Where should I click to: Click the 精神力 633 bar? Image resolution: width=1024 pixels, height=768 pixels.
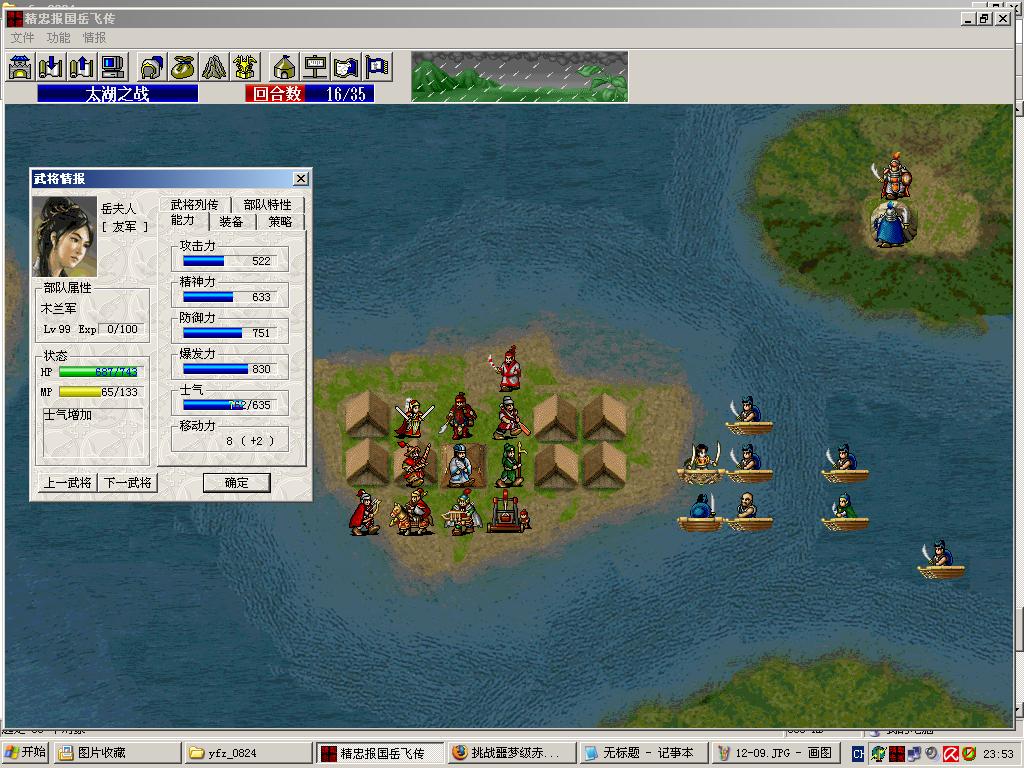click(x=229, y=296)
